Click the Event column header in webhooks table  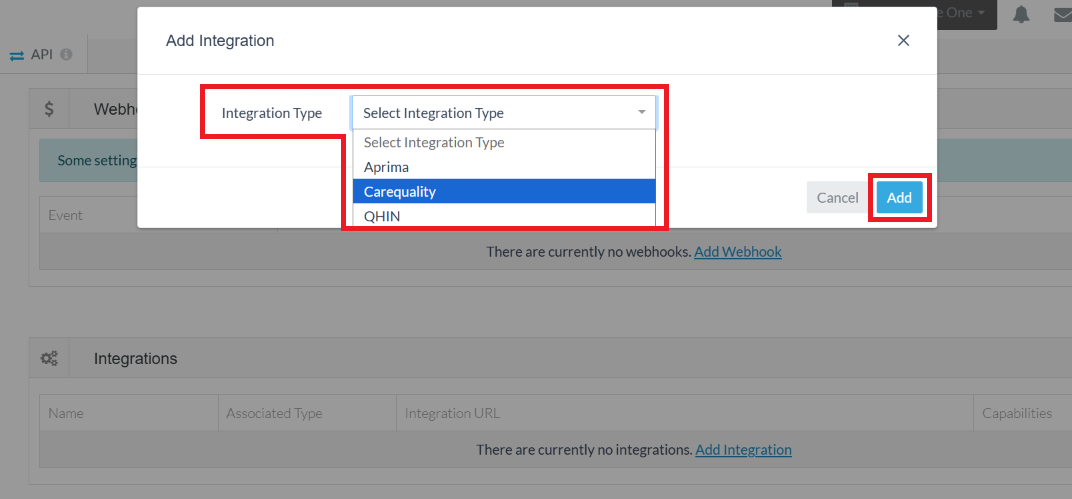click(65, 215)
